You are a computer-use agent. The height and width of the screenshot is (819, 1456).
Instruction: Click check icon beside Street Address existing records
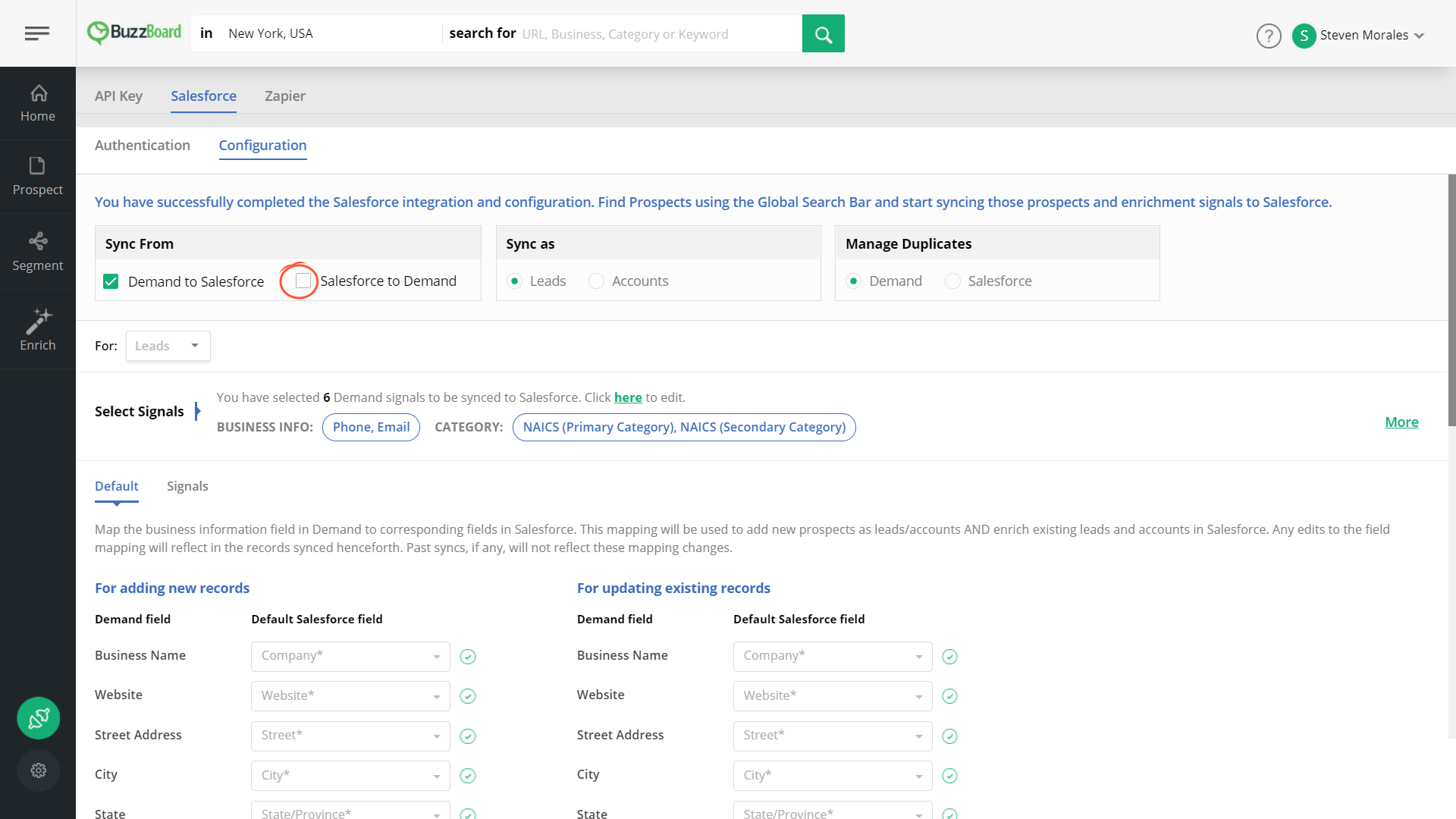point(949,736)
